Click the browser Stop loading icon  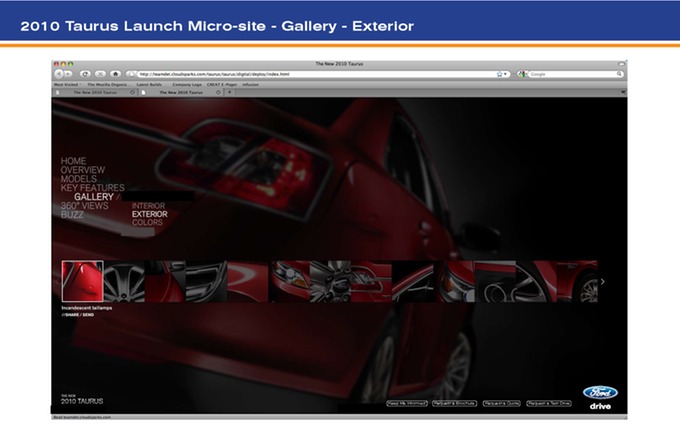100,74
